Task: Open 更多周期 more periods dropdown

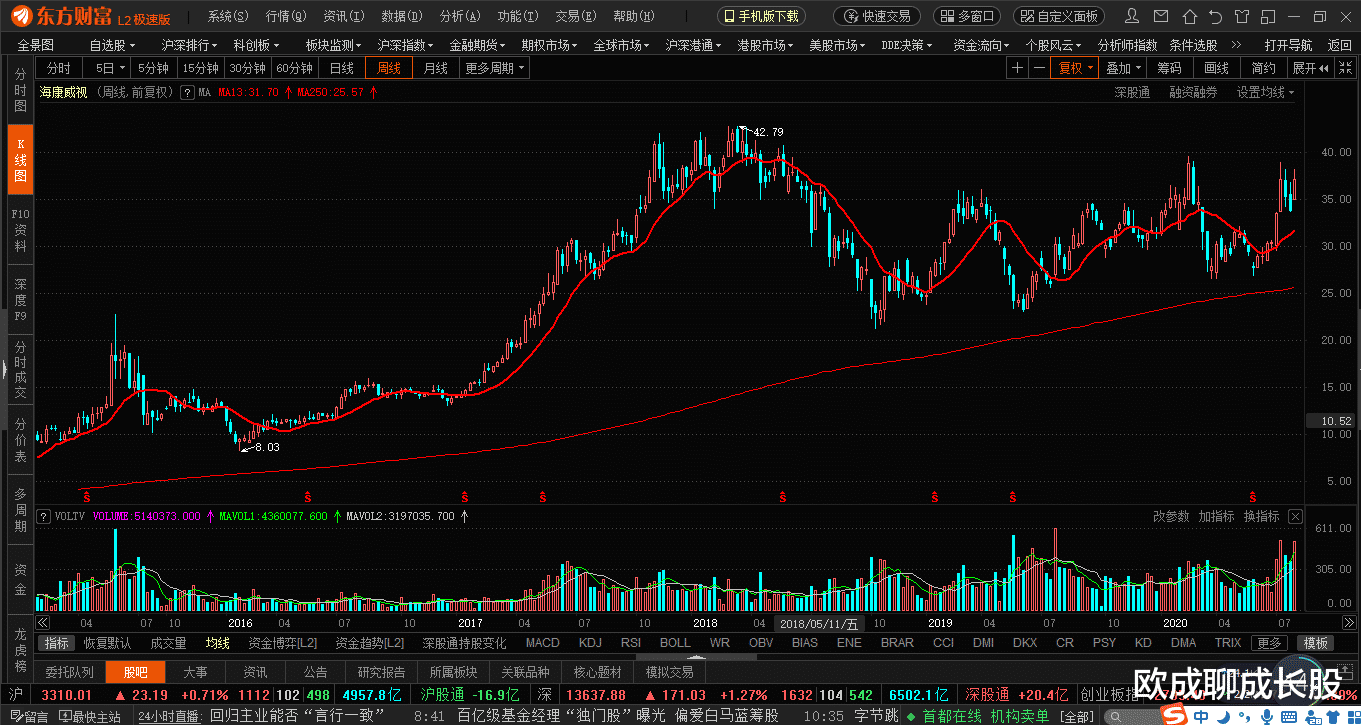Action: coord(494,68)
